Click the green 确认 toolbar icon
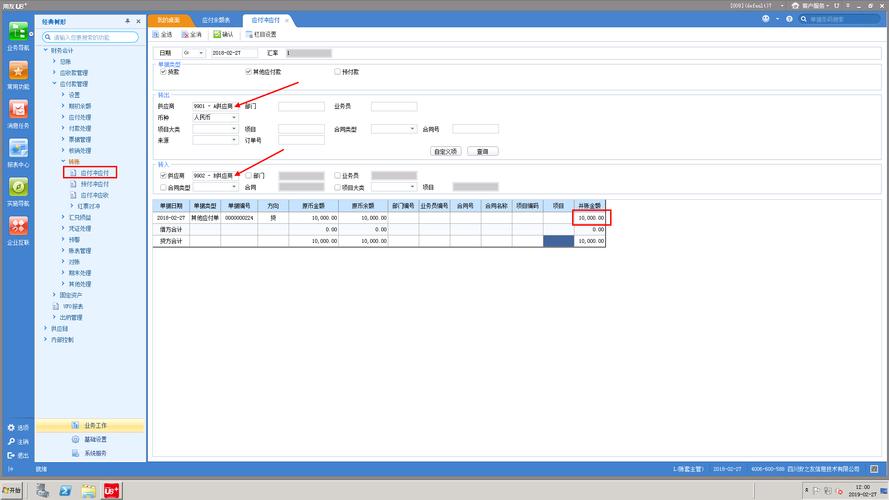Image resolution: width=889 pixels, height=500 pixels. [217, 35]
